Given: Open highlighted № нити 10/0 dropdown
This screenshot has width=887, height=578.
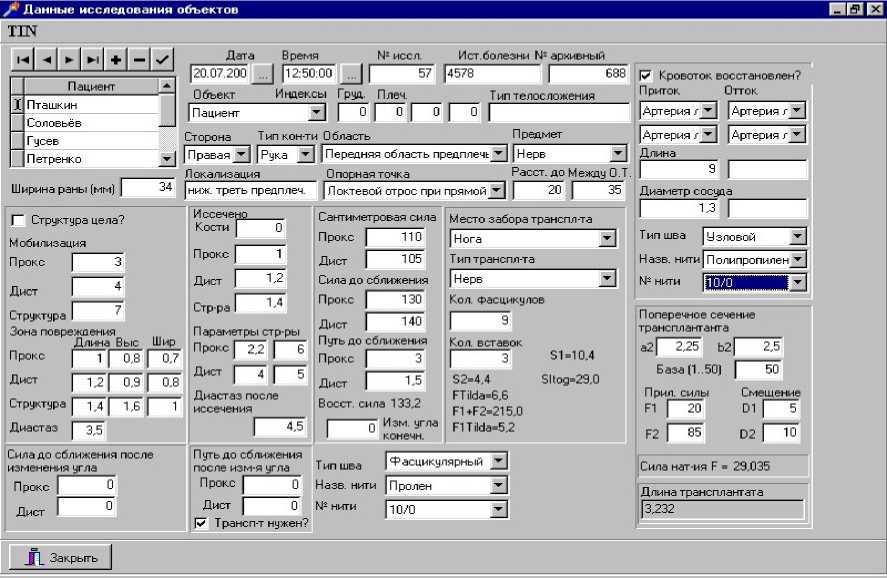Looking at the screenshot, I should (x=797, y=282).
